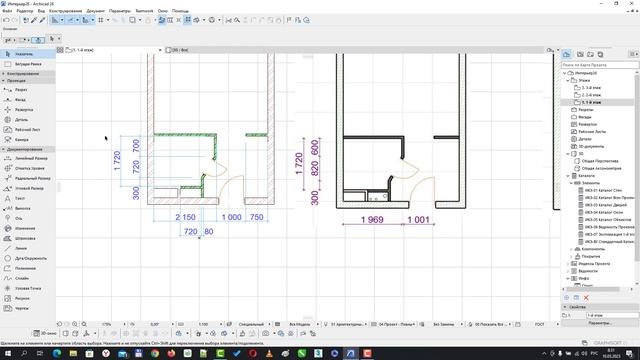
Task: Select the Grid Element (Ось) tool
Action: pos(28,218)
